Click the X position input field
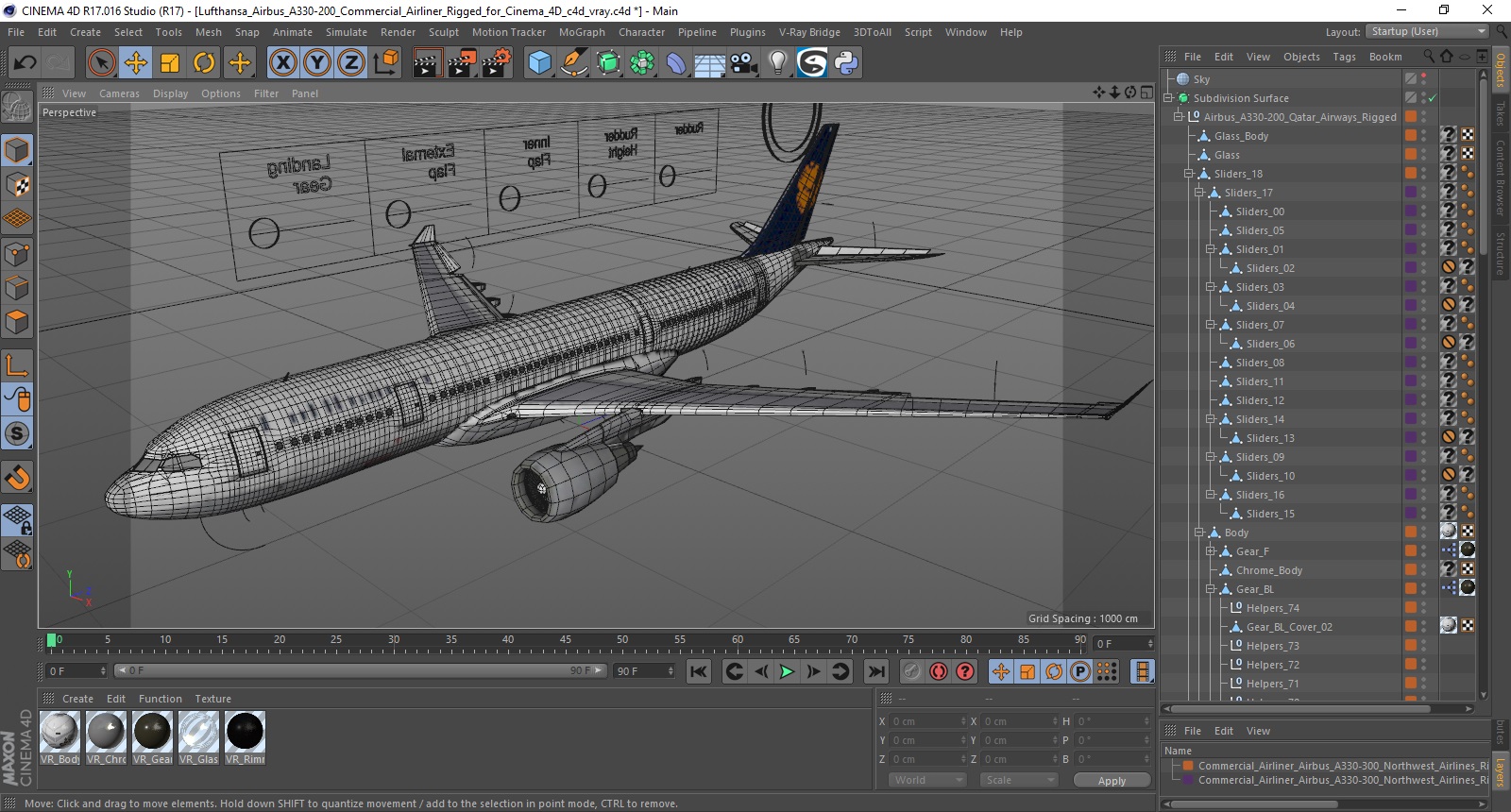 pos(927,721)
